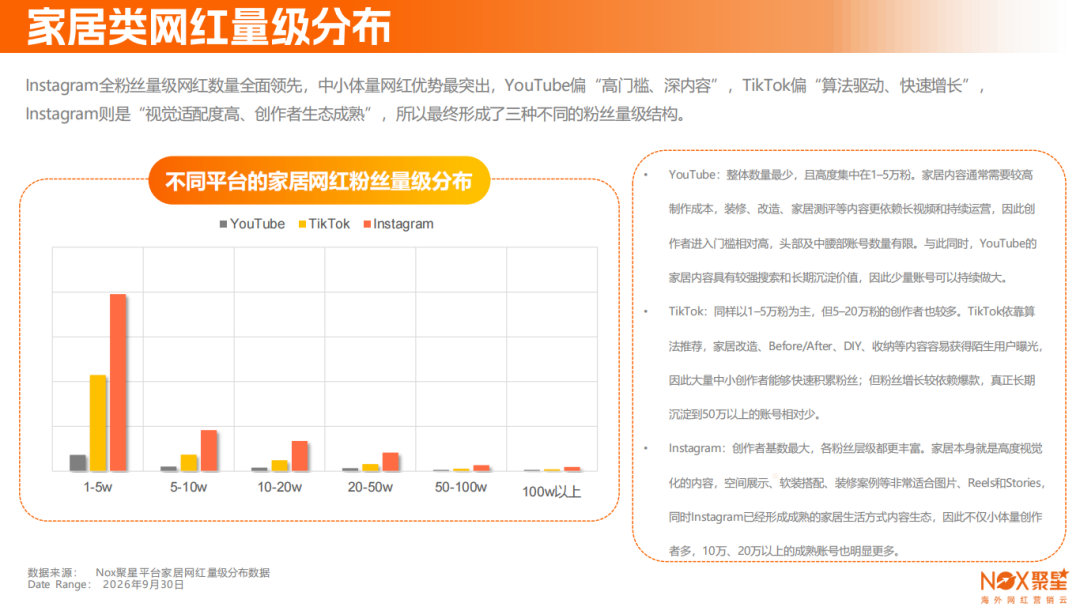Click the grey YouTube legend swatch
The image size is (1080, 607).
pyautogui.click(x=223, y=224)
